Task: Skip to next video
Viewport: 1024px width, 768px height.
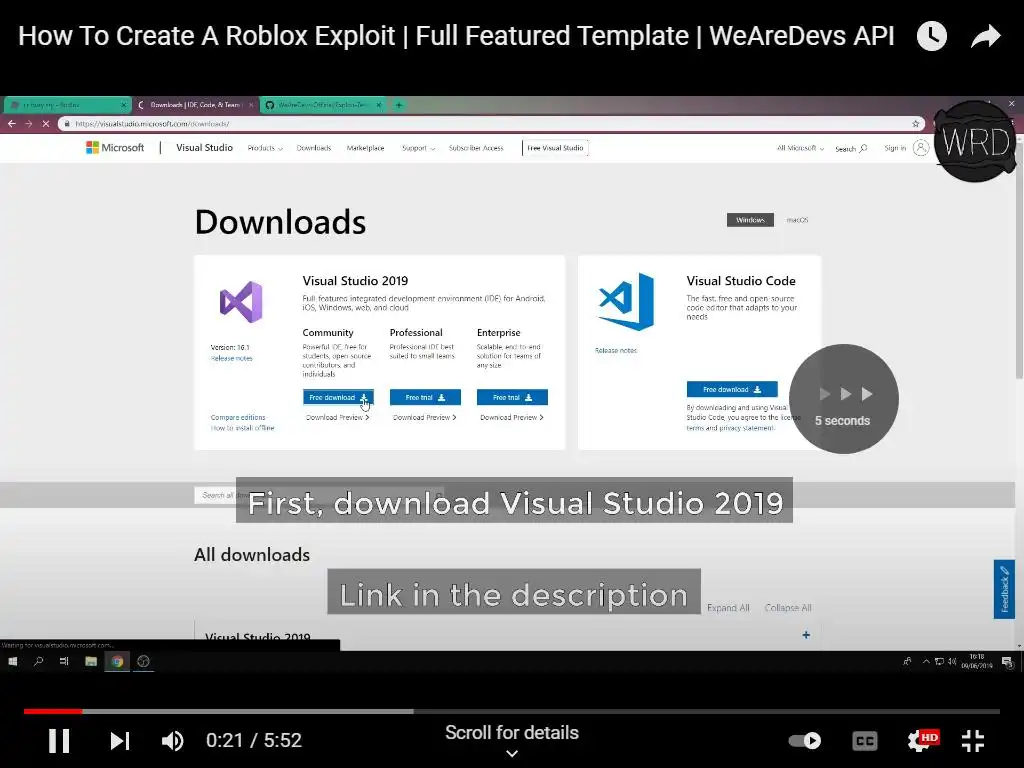Action: tap(120, 741)
